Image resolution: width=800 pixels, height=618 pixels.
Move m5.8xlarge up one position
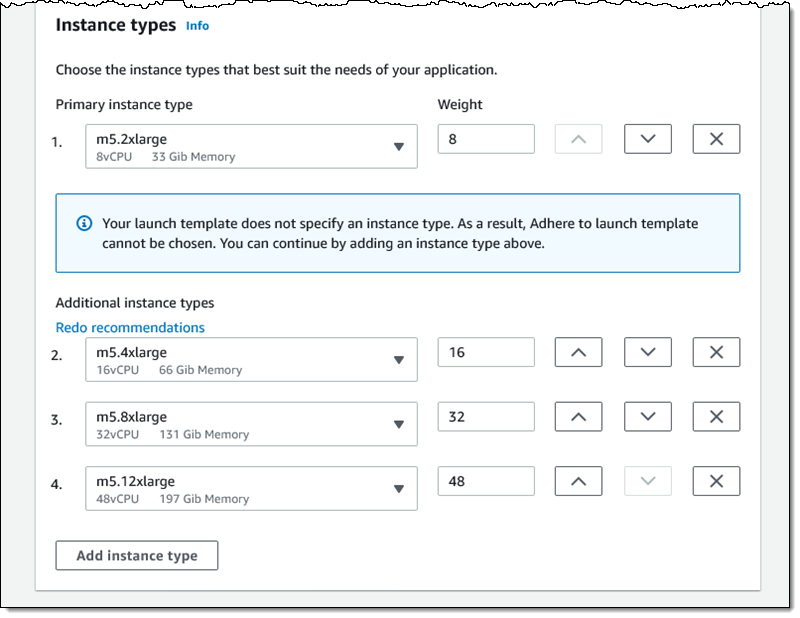578,417
